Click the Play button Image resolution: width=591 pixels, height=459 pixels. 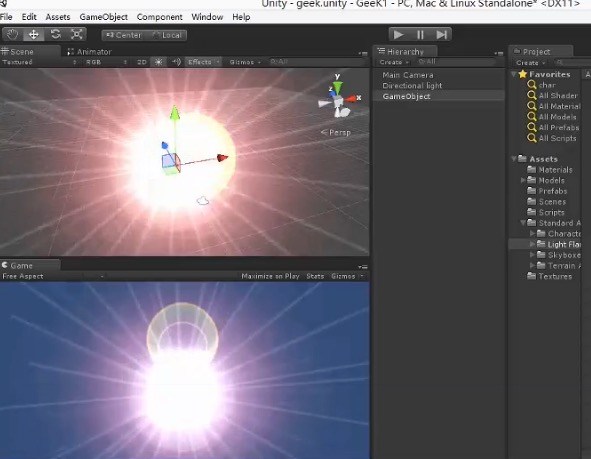pyautogui.click(x=399, y=35)
